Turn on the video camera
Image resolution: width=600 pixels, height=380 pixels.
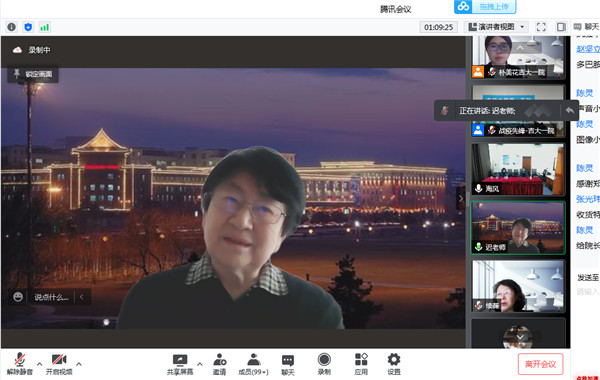point(59,364)
